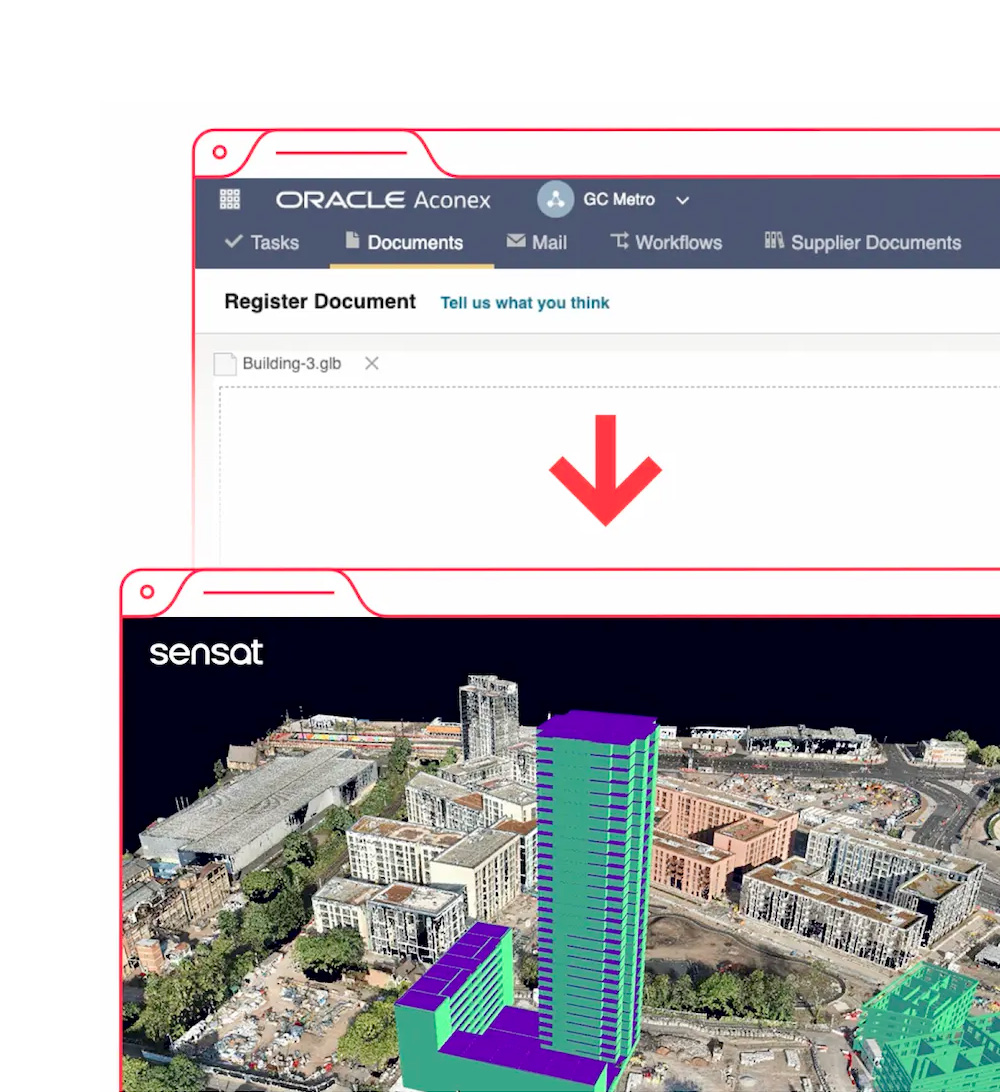Click the Supplier Documents binder icon

coord(773,241)
